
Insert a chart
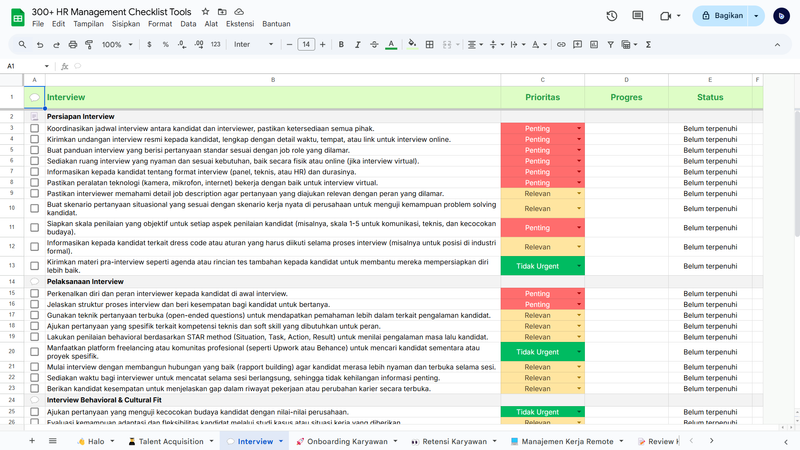594,45
